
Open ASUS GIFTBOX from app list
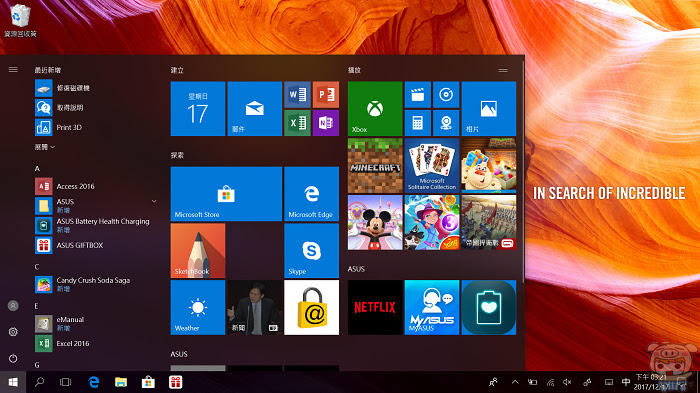(x=96, y=245)
